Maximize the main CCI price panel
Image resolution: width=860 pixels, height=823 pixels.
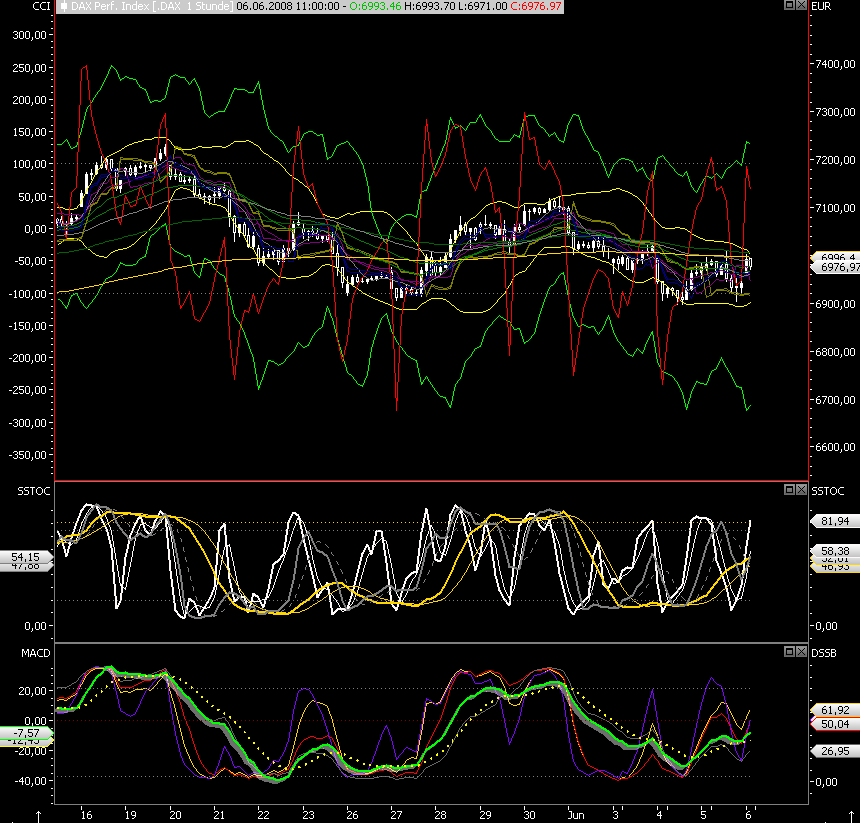coord(789,5)
